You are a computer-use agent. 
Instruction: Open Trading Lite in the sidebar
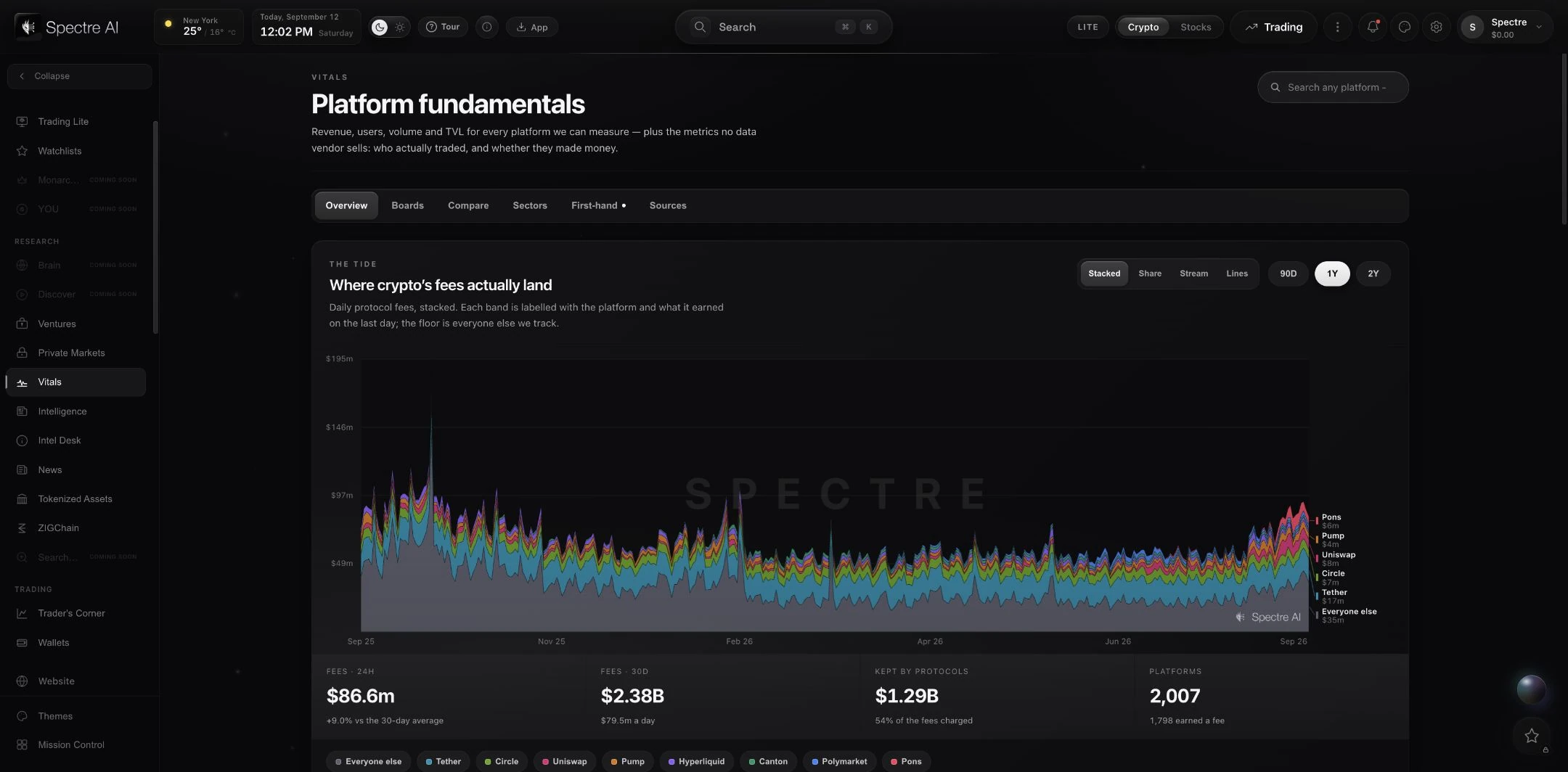click(x=76, y=122)
